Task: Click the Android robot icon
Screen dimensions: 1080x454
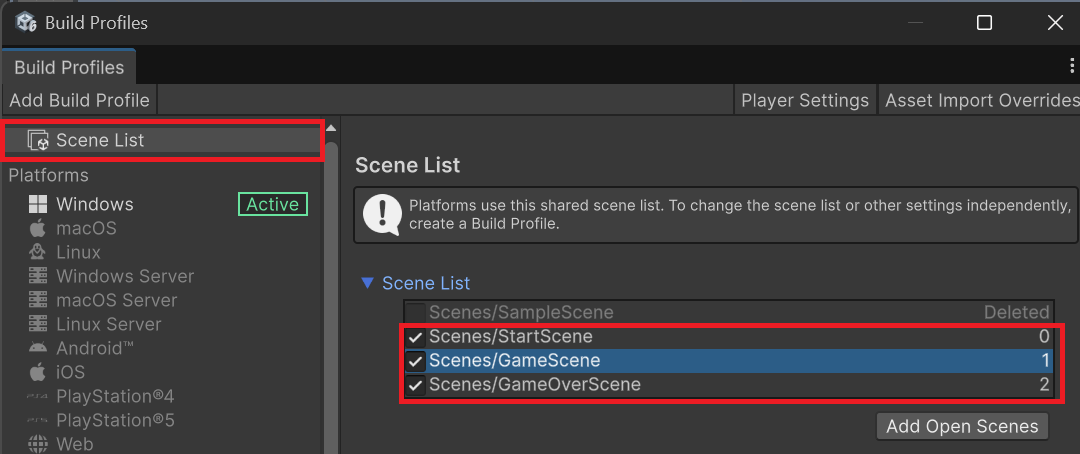Action: 37,348
